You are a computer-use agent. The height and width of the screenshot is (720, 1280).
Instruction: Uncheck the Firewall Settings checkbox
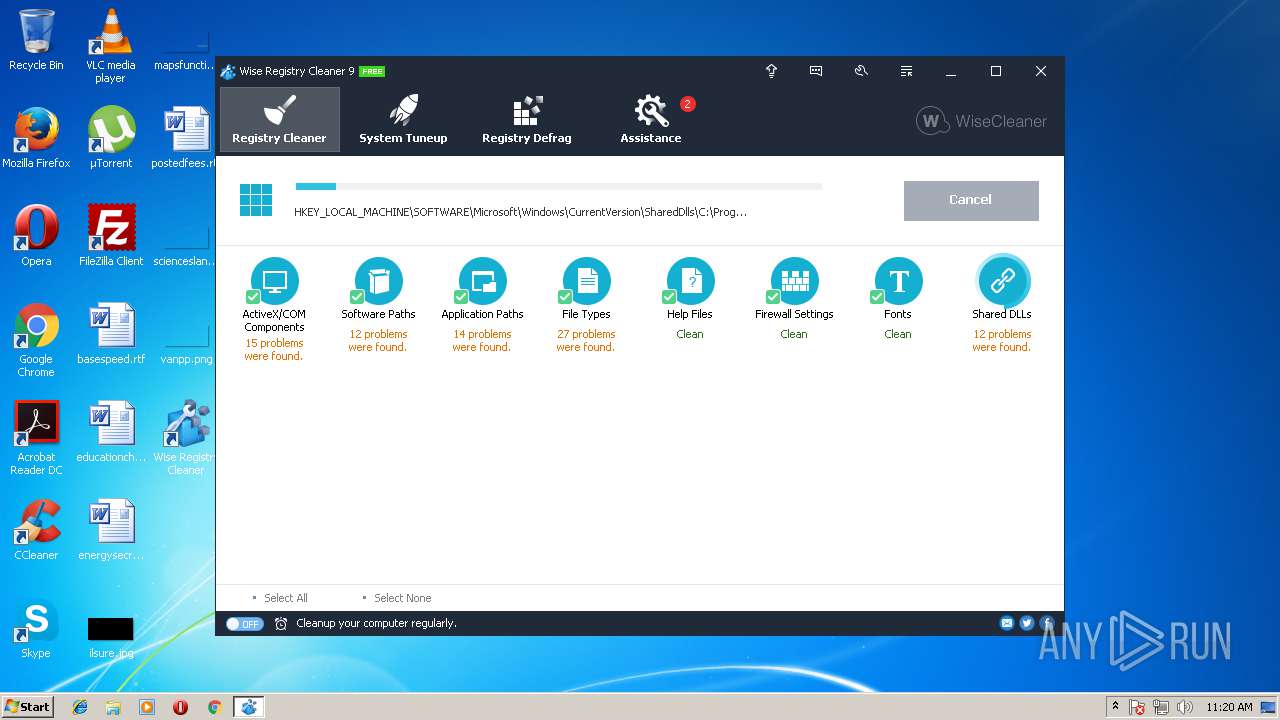coord(773,297)
